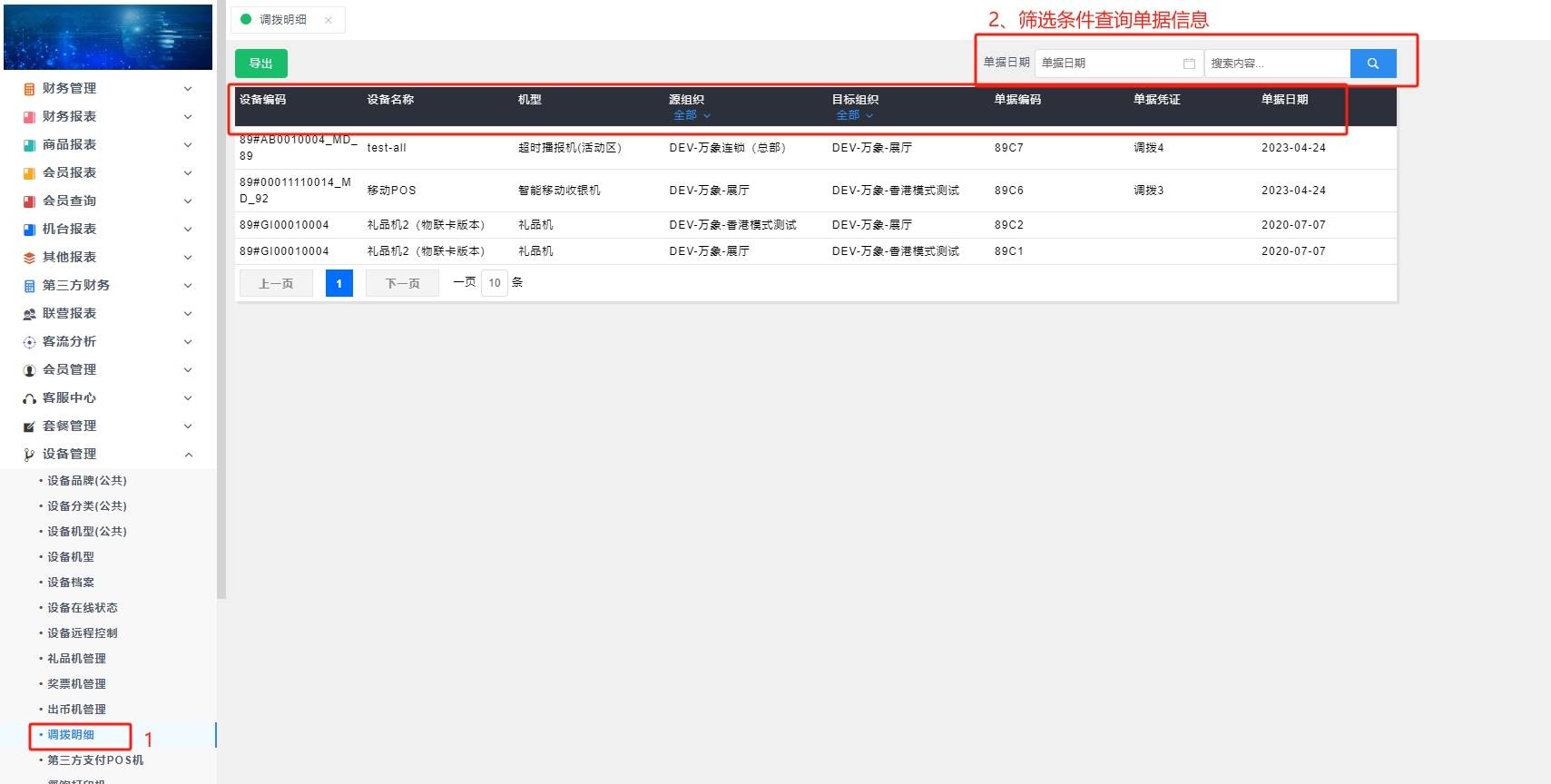Click the 调拨3 voucher cell

tap(1149, 191)
